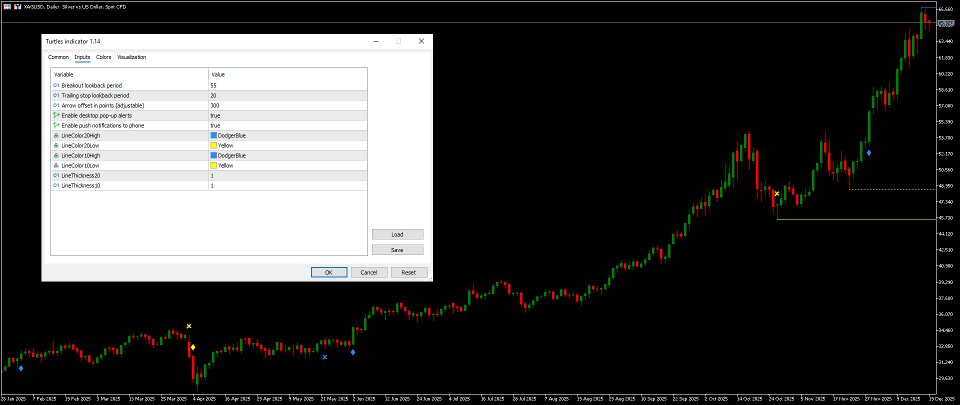Switch to the Colors tab
This screenshot has width=960, height=405.
(103, 57)
